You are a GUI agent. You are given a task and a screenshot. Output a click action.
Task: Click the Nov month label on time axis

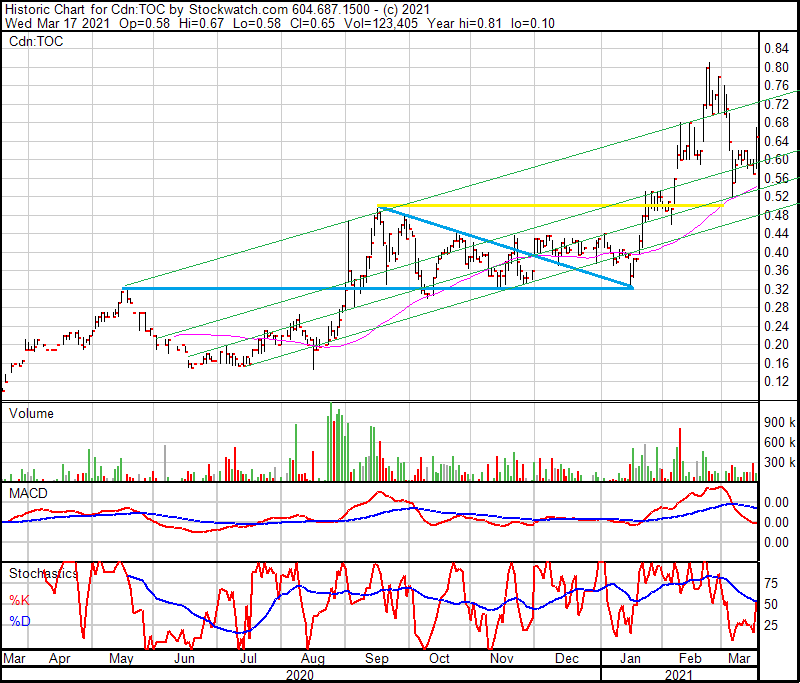[502, 658]
